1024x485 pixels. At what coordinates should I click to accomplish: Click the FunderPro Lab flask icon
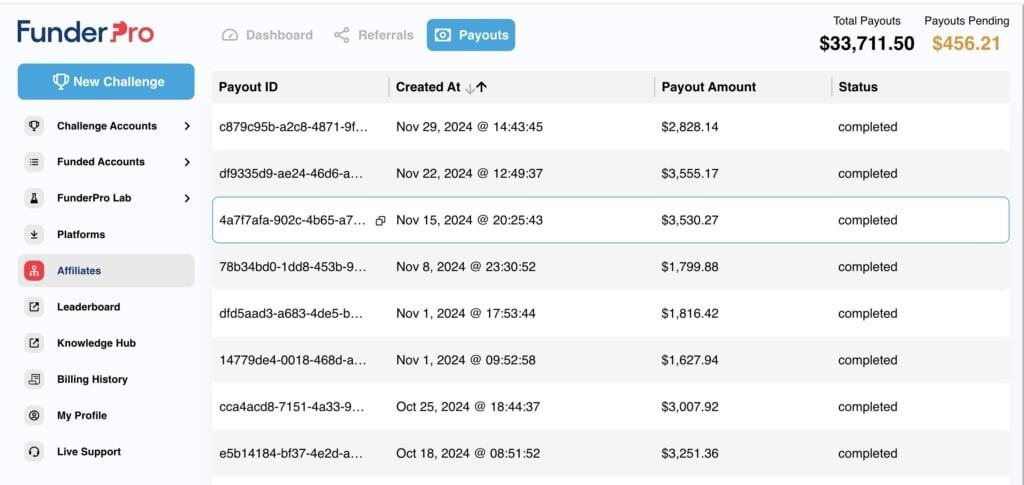pos(34,198)
